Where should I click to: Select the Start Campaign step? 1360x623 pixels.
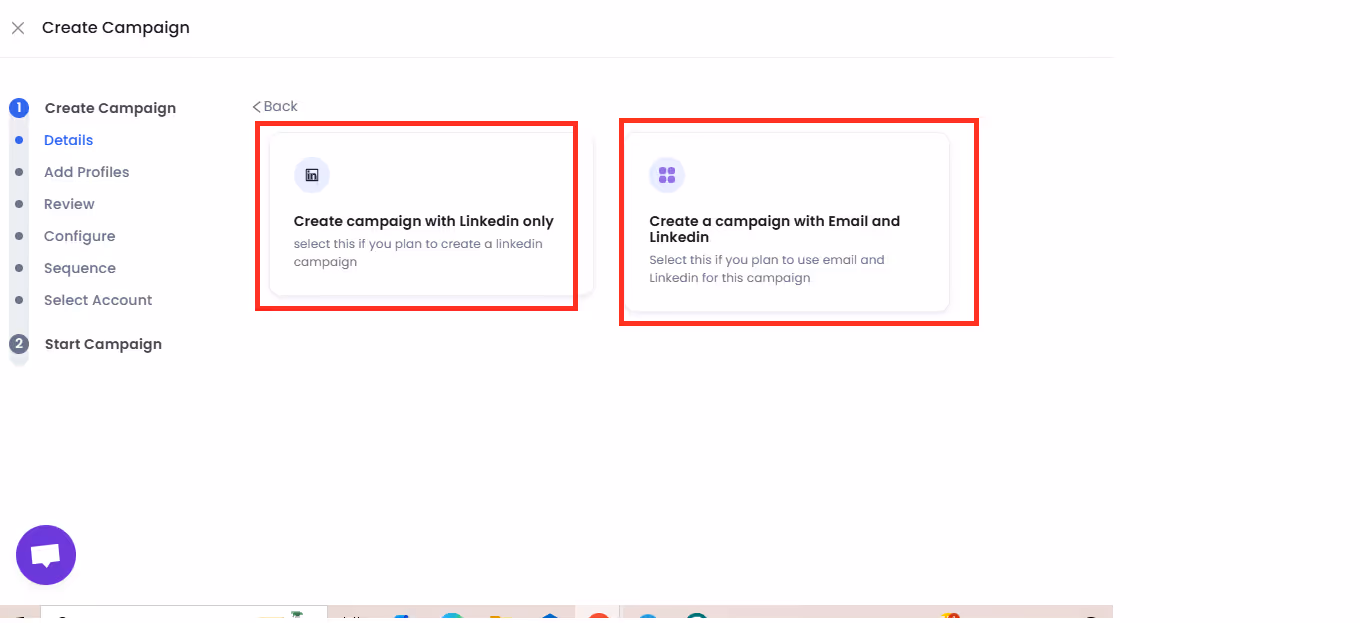102,344
